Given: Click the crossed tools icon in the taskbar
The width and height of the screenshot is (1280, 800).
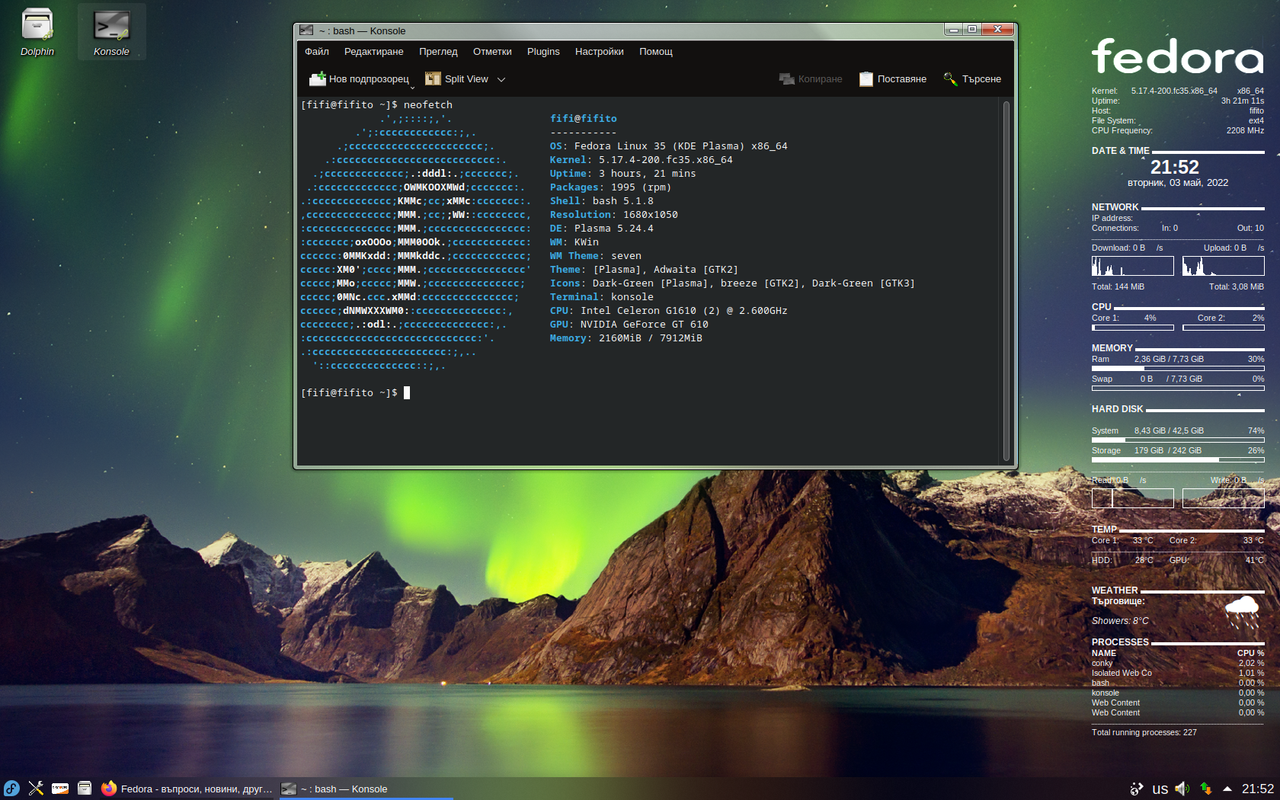Looking at the screenshot, I should 36,789.
